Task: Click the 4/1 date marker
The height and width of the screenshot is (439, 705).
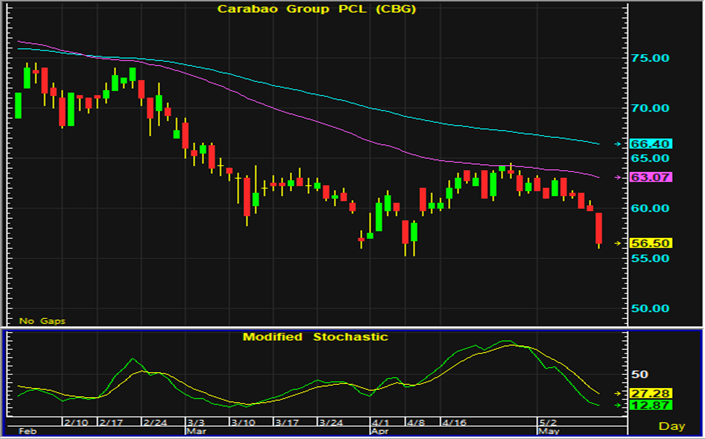Action: [380, 423]
